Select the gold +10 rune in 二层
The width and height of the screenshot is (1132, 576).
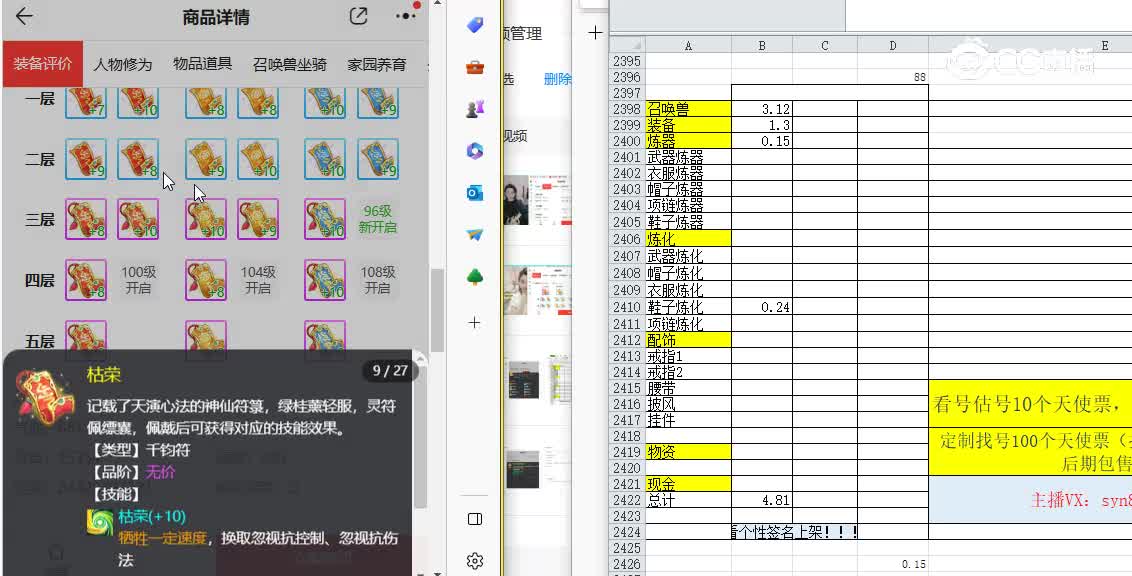click(x=258, y=160)
